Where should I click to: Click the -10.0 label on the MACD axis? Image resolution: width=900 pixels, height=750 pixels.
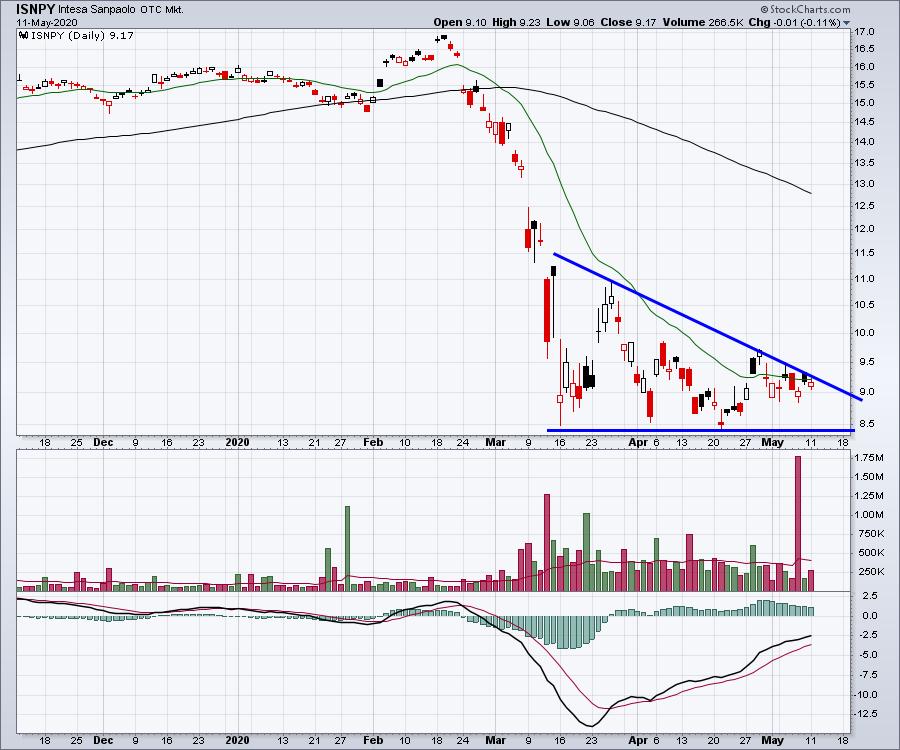click(x=866, y=694)
